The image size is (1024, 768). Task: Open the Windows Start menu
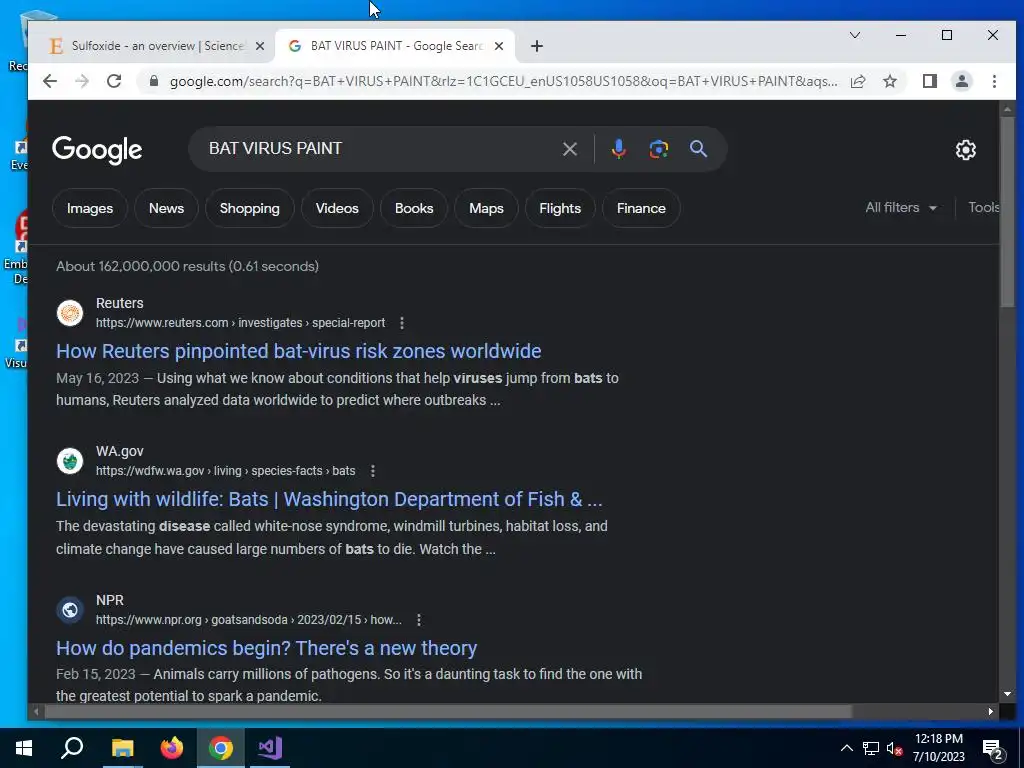coord(24,748)
